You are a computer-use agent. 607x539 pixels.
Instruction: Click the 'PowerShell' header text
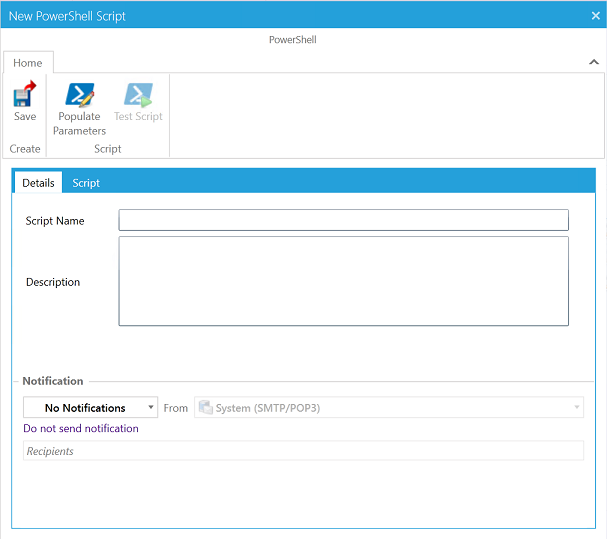(293, 39)
